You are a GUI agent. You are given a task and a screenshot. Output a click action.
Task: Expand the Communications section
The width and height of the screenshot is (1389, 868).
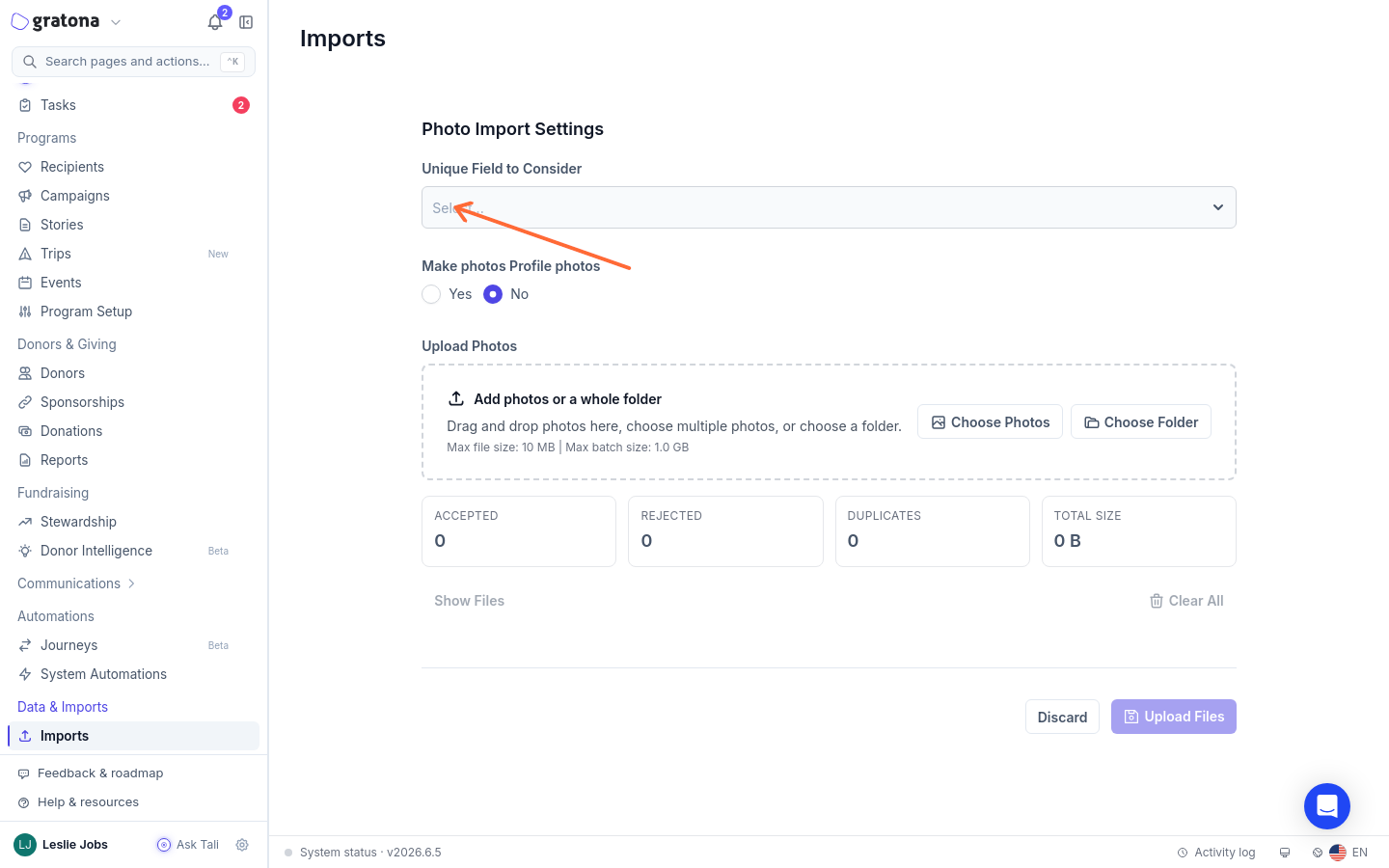pyautogui.click(x=77, y=583)
